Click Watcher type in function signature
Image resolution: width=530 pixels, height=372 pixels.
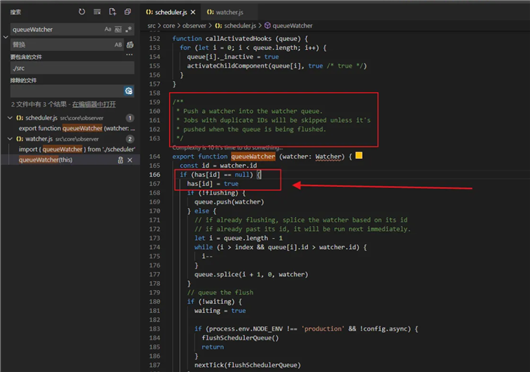328,156
